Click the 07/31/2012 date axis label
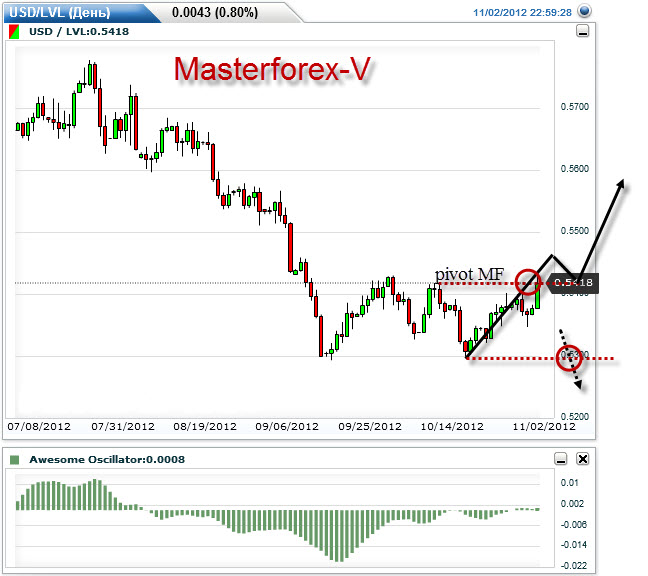This screenshot has height=576, width=648. [123, 426]
